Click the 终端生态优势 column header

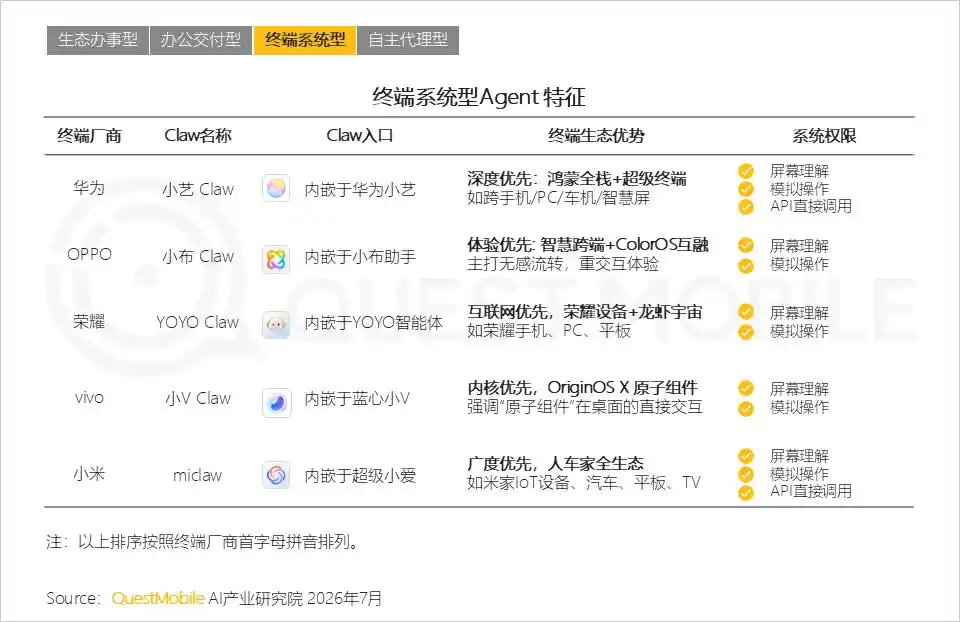tap(596, 136)
